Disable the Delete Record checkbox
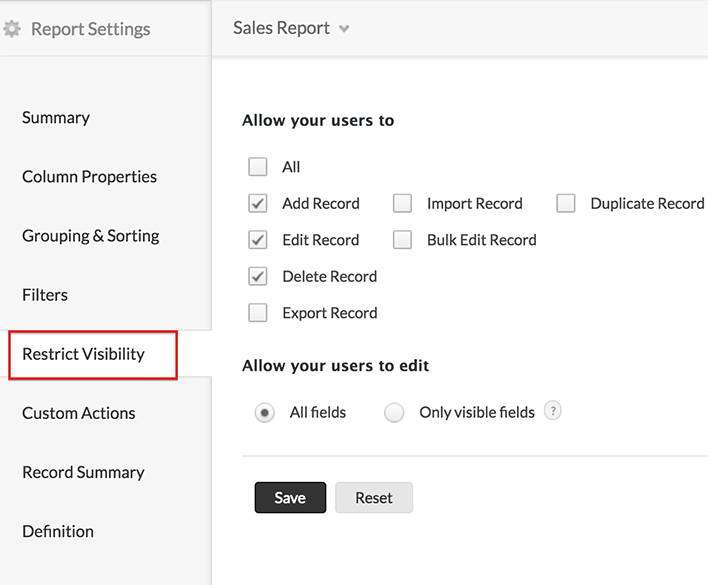 tap(258, 276)
